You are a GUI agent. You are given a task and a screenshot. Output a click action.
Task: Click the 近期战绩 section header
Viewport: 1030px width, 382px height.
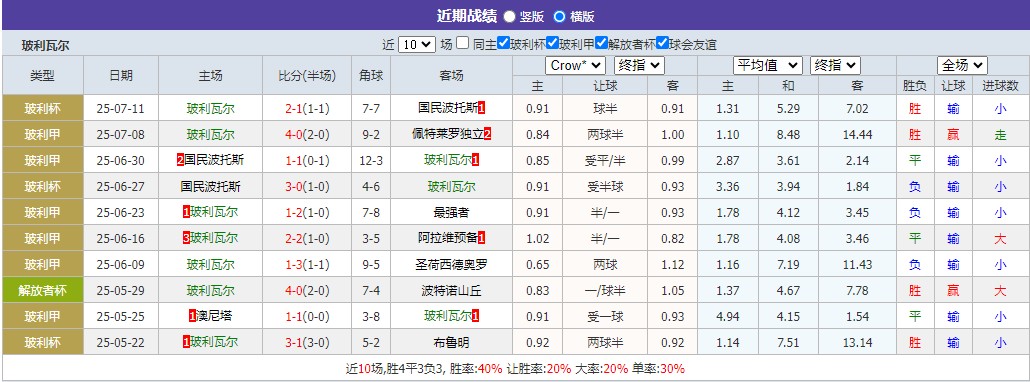[x=466, y=16]
